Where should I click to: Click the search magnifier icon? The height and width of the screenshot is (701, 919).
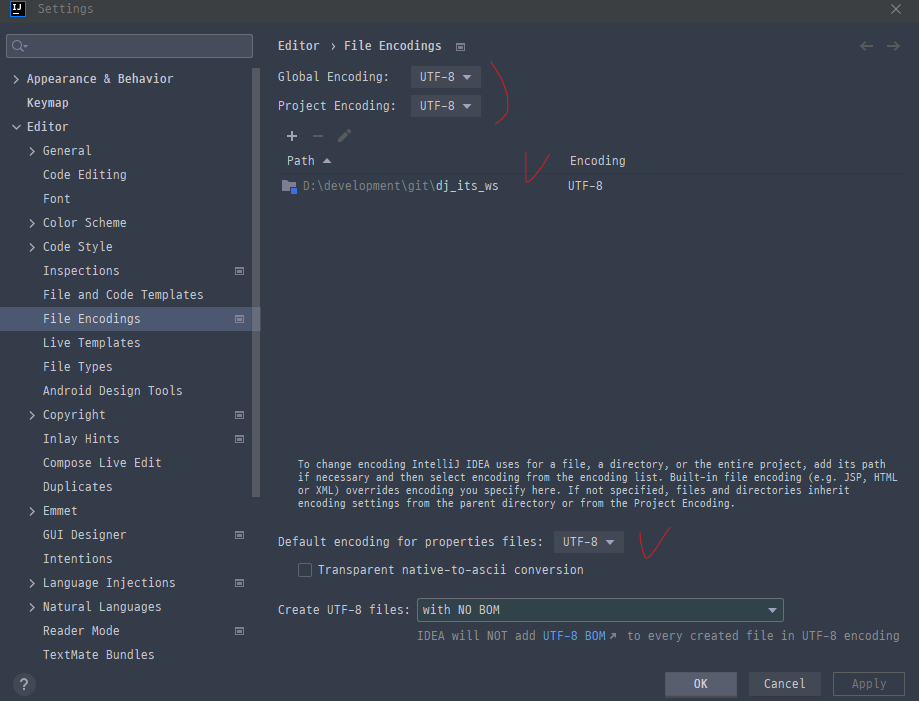[19, 46]
